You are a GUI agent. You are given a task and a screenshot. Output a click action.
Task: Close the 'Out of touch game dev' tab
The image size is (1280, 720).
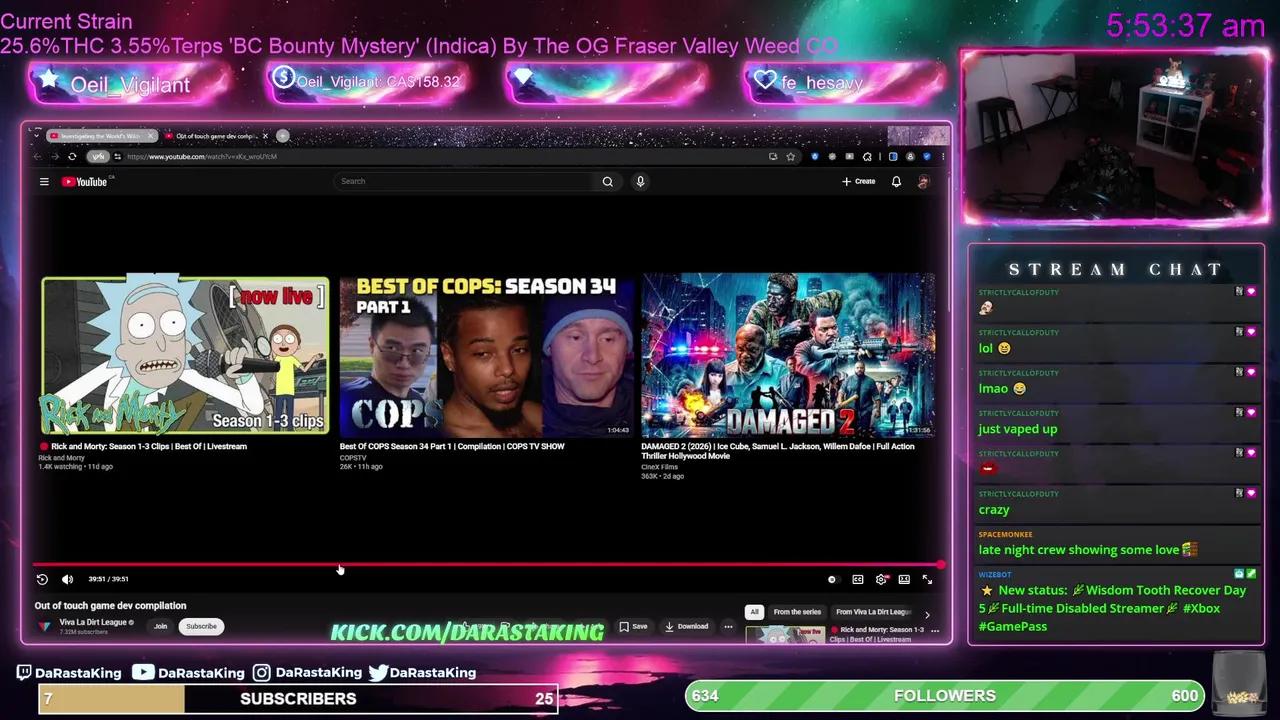[x=265, y=135]
